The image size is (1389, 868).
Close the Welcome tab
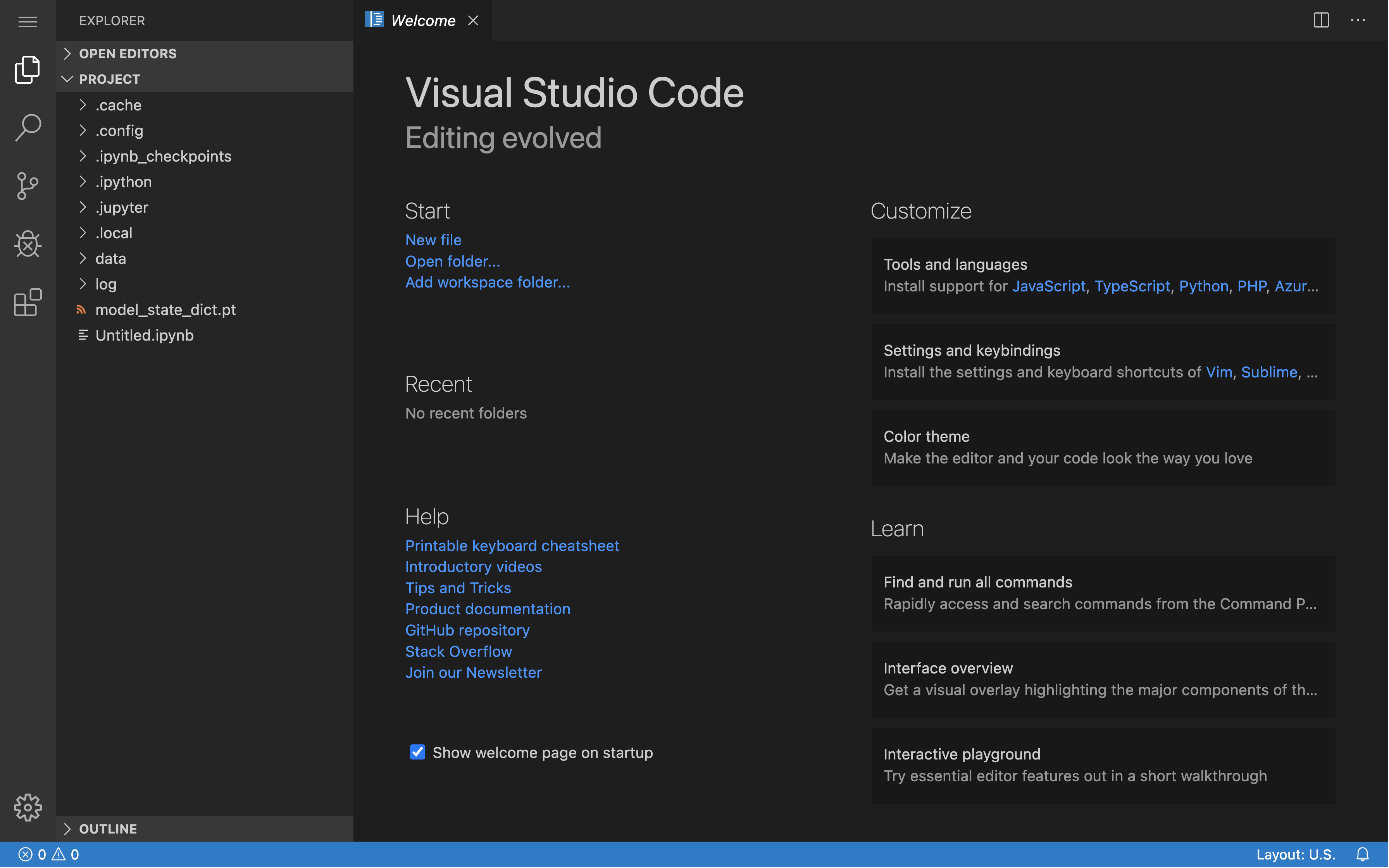473,21
